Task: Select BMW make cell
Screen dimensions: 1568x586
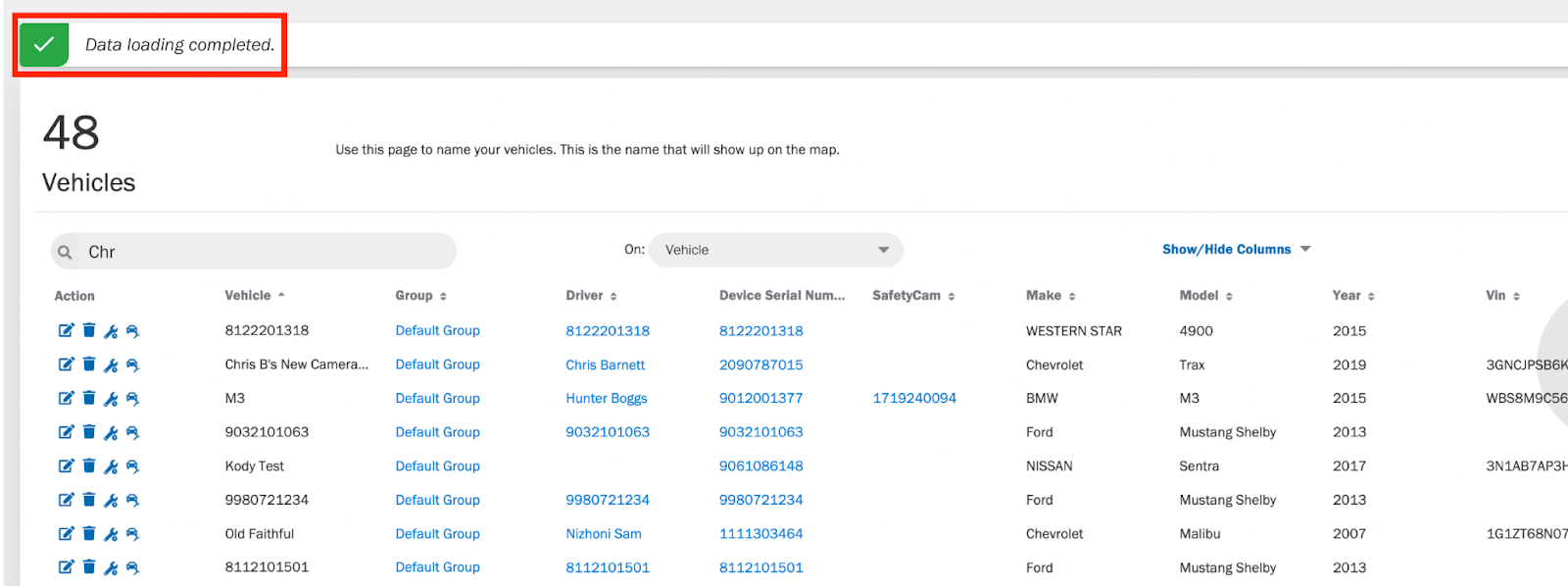Action: (1042, 398)
